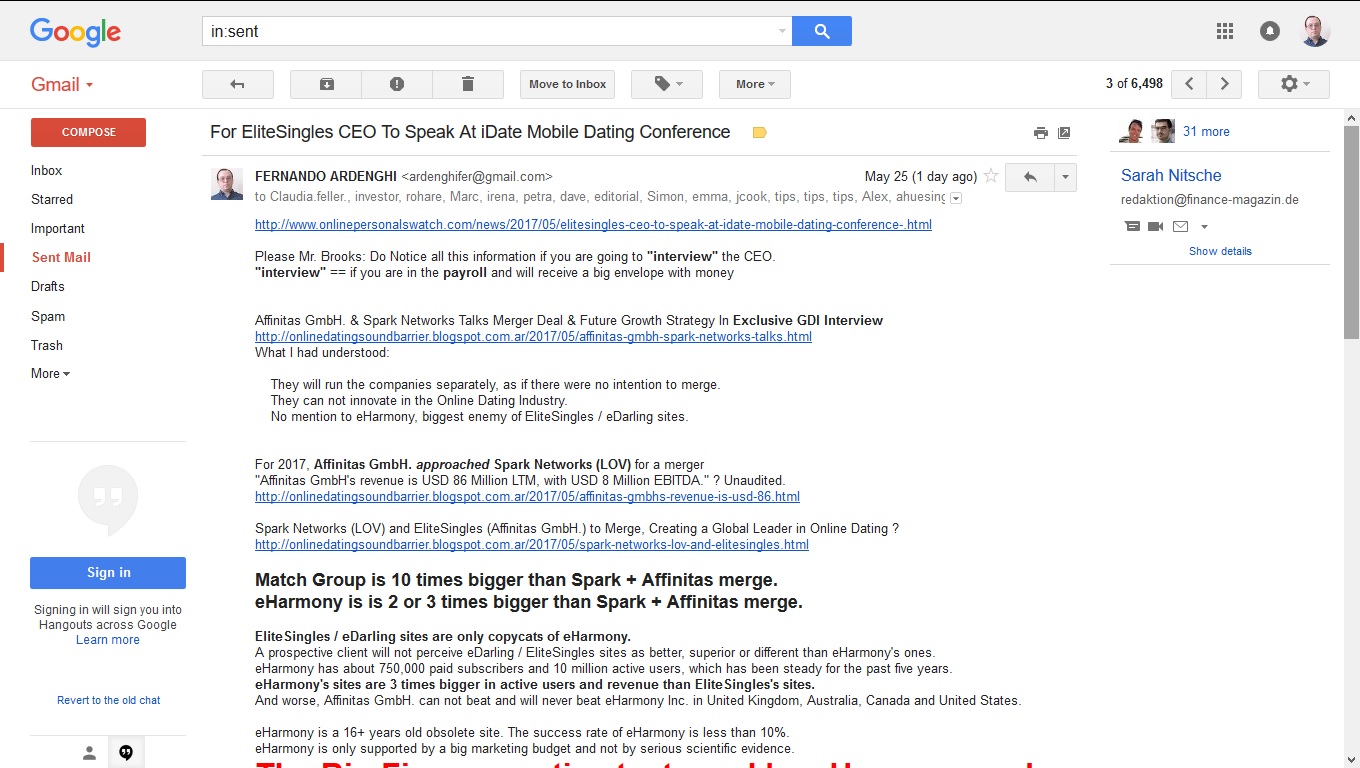Open conversation in a new window
1360x768 pixels.
point(1064,133)
